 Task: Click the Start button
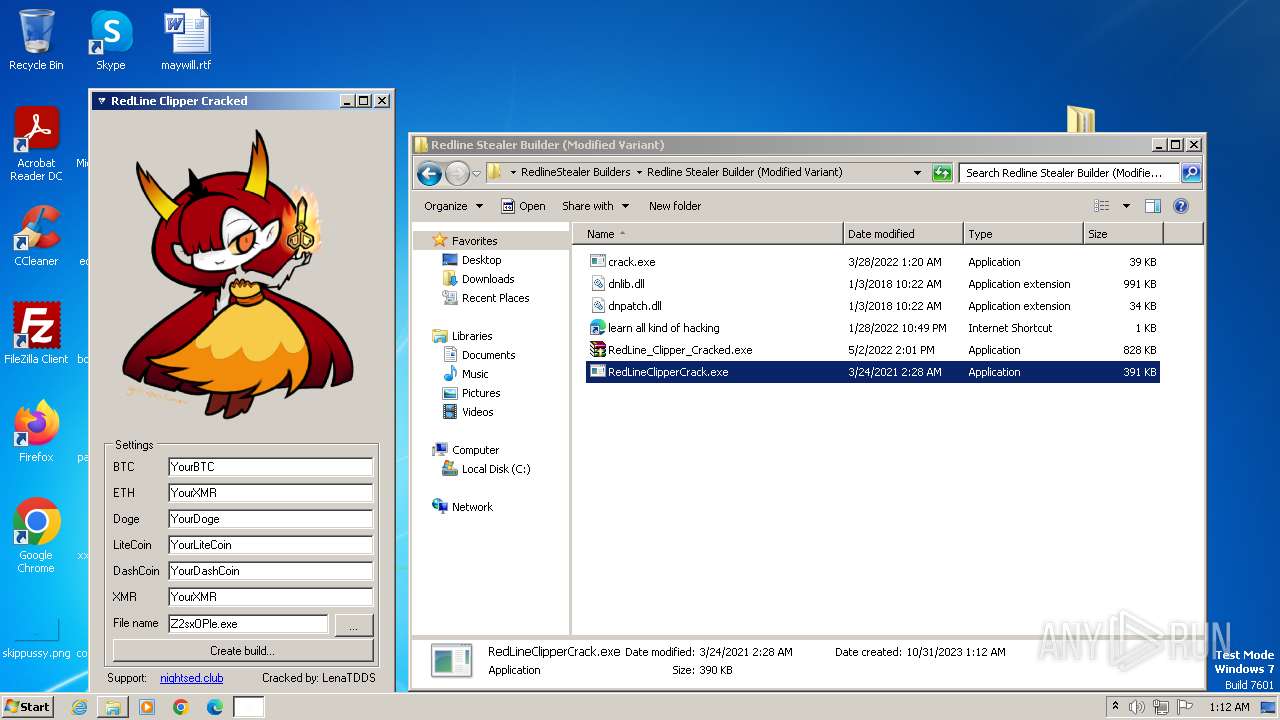27,707
